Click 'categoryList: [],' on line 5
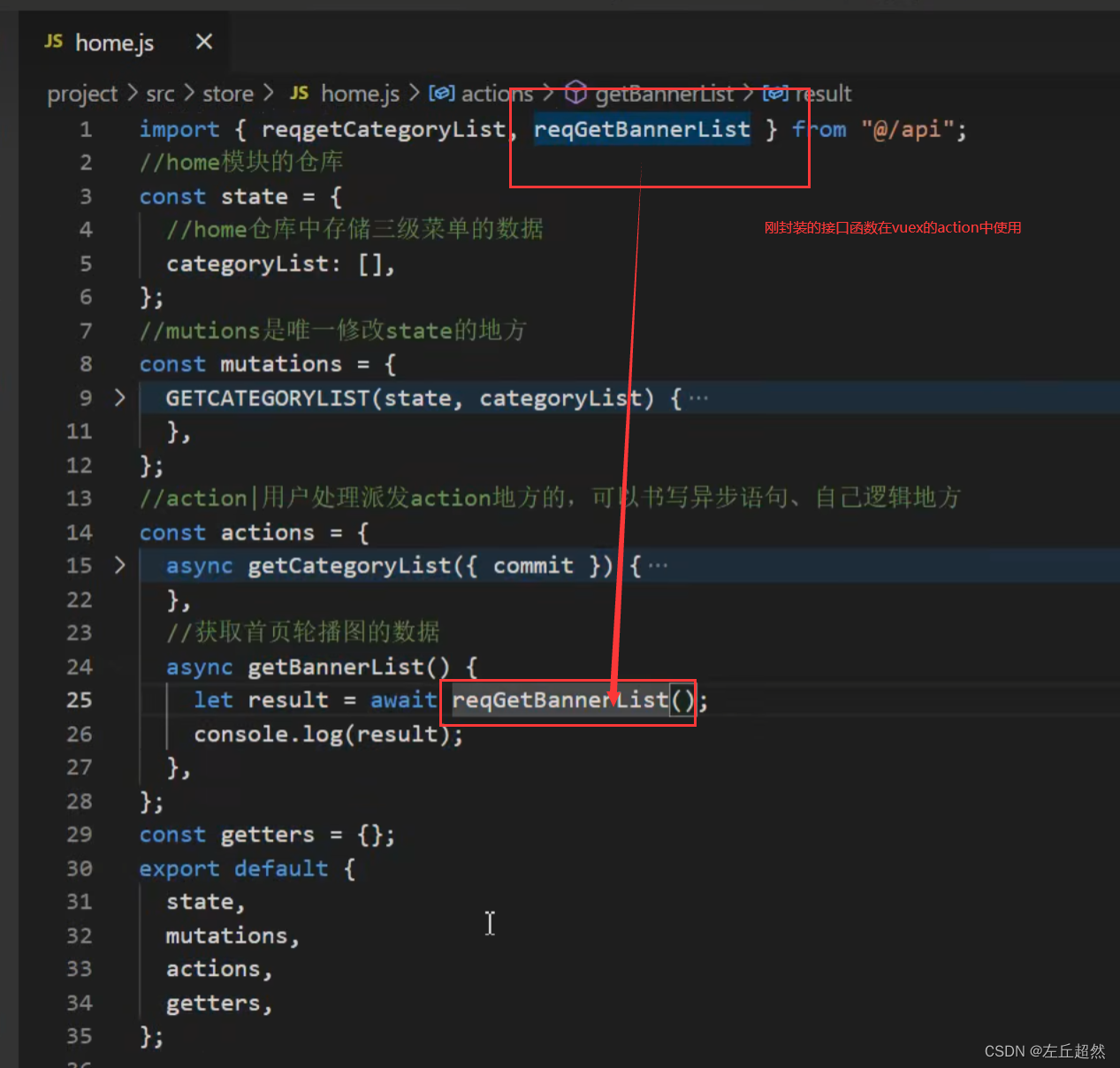The height and width of the screenshot is (1068, 1120). [x=280, y=263]
